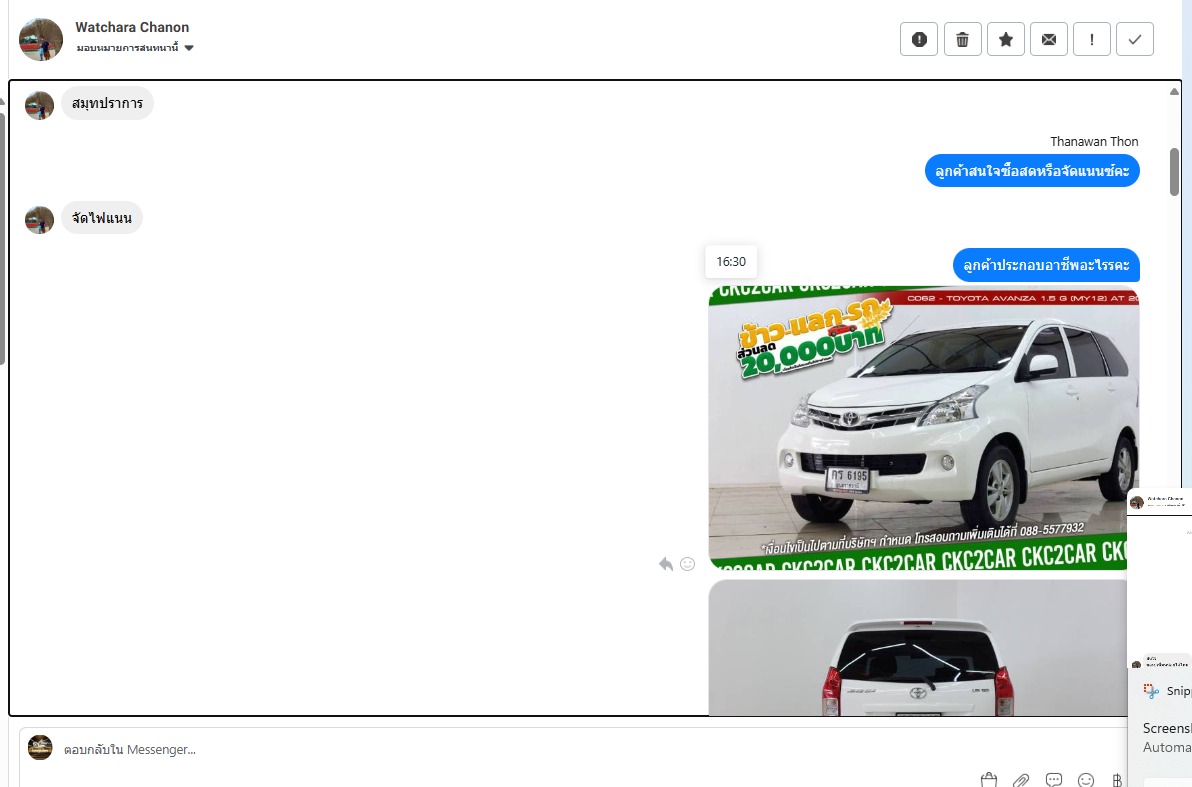Open Watchara Chanon's profile name
Screen dimensions: 1192x787
(132, 27)
